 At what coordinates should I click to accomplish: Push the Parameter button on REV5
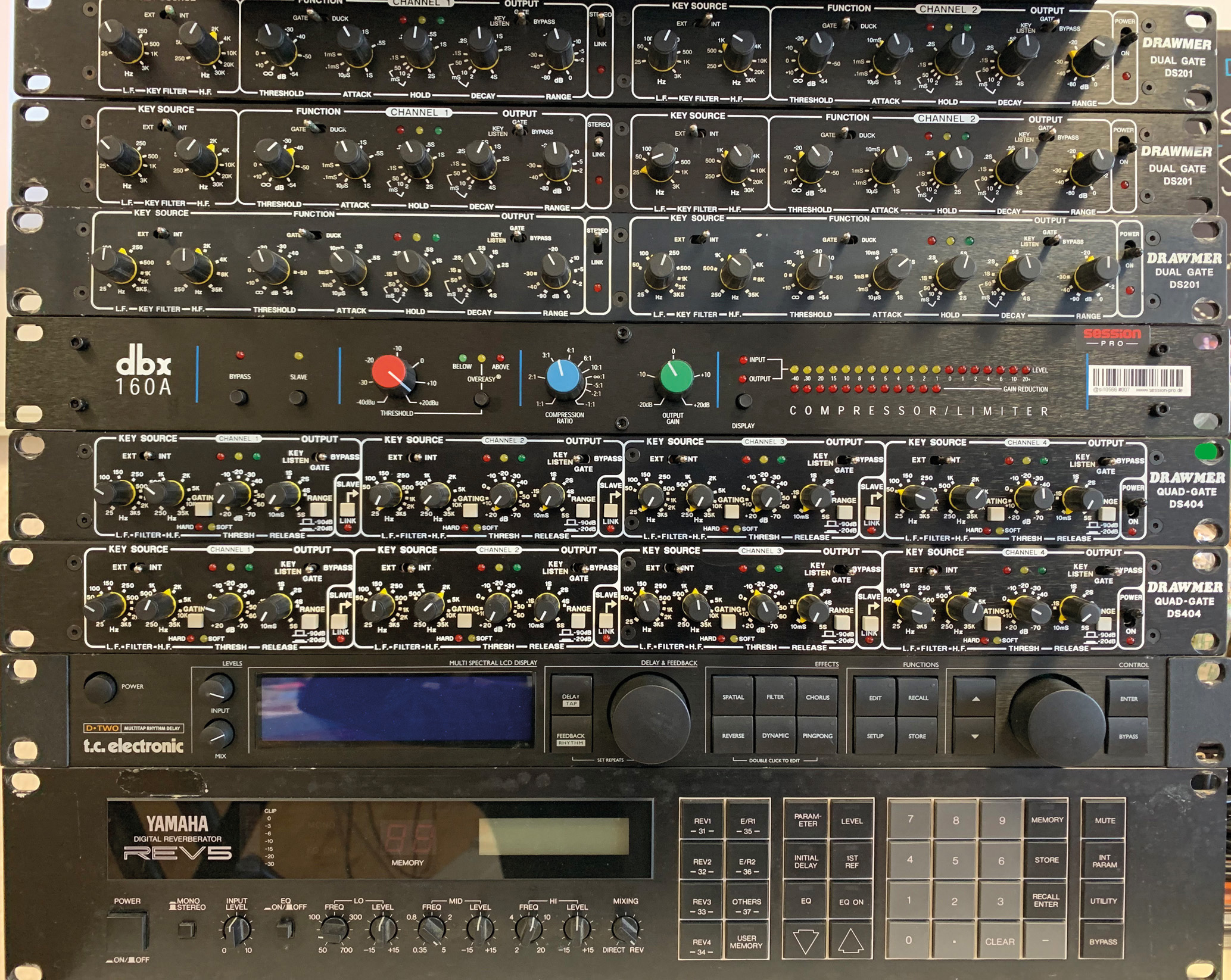(807, 820)
